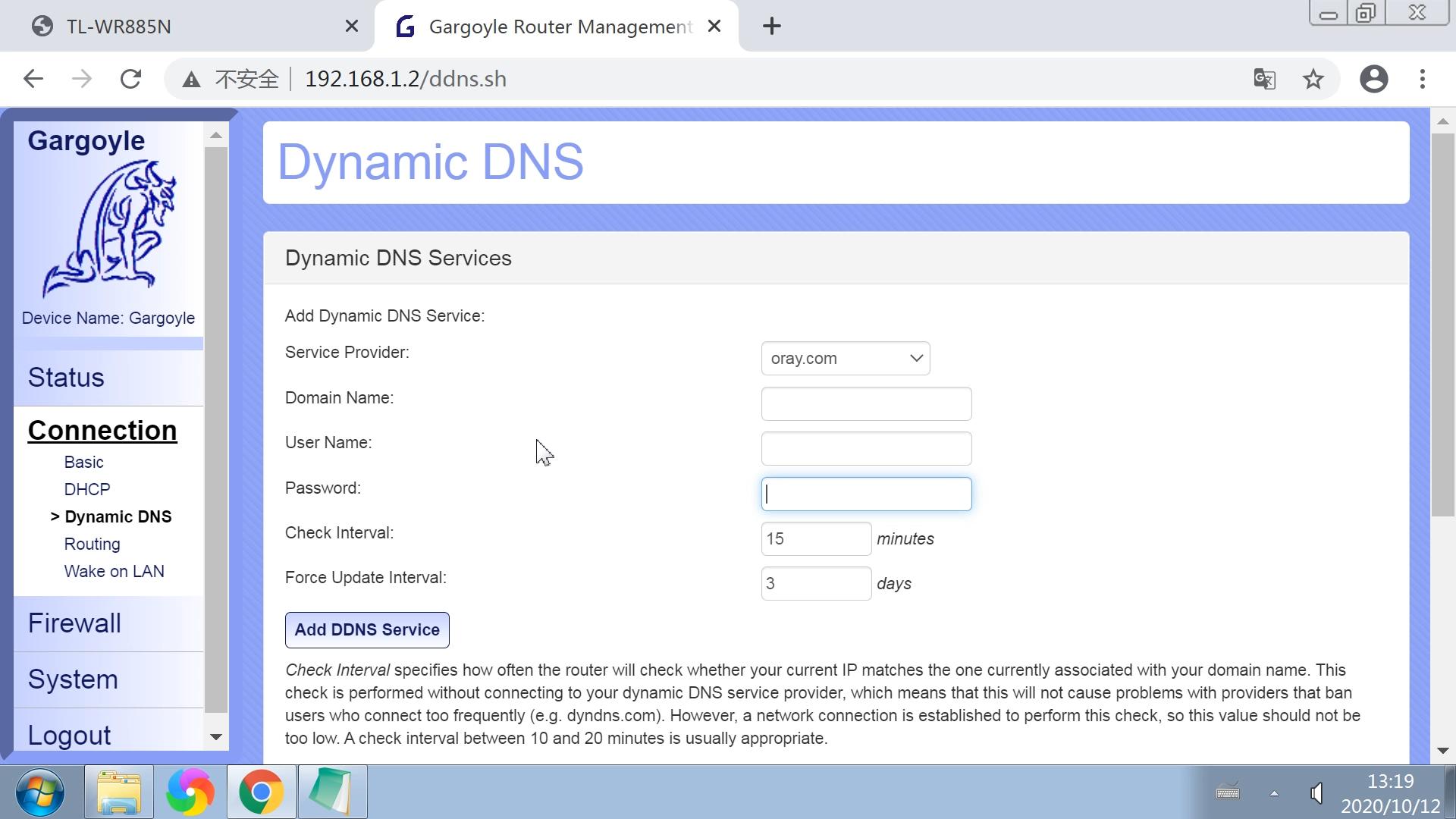Screen dimensions: 1456x819
Task: Navigate to Connection settings
Action: (102, 430)
